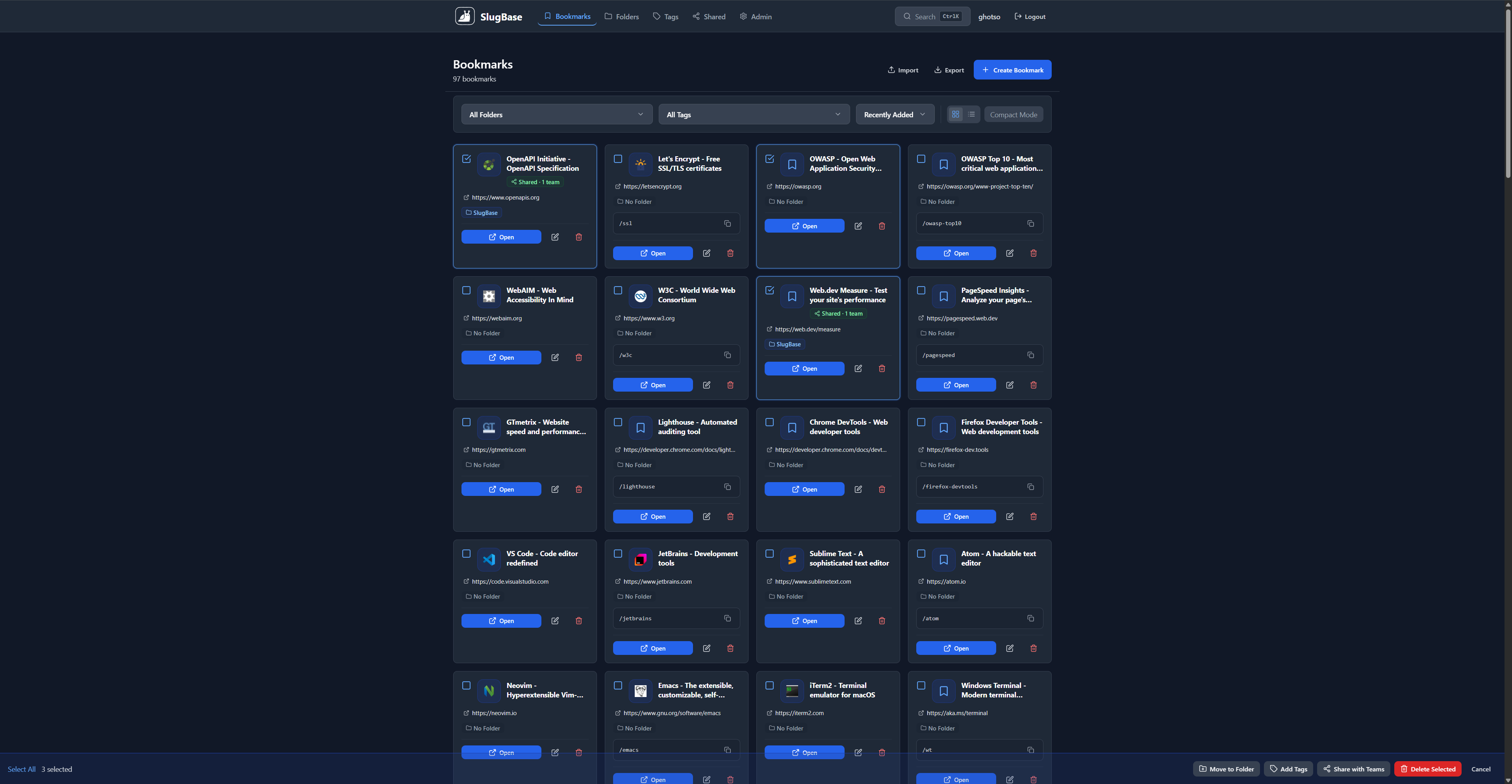Edit the GTmetrix bookmark with pencil icon
This screenshot has width=1512, height=784.
[x=555, y=489]
